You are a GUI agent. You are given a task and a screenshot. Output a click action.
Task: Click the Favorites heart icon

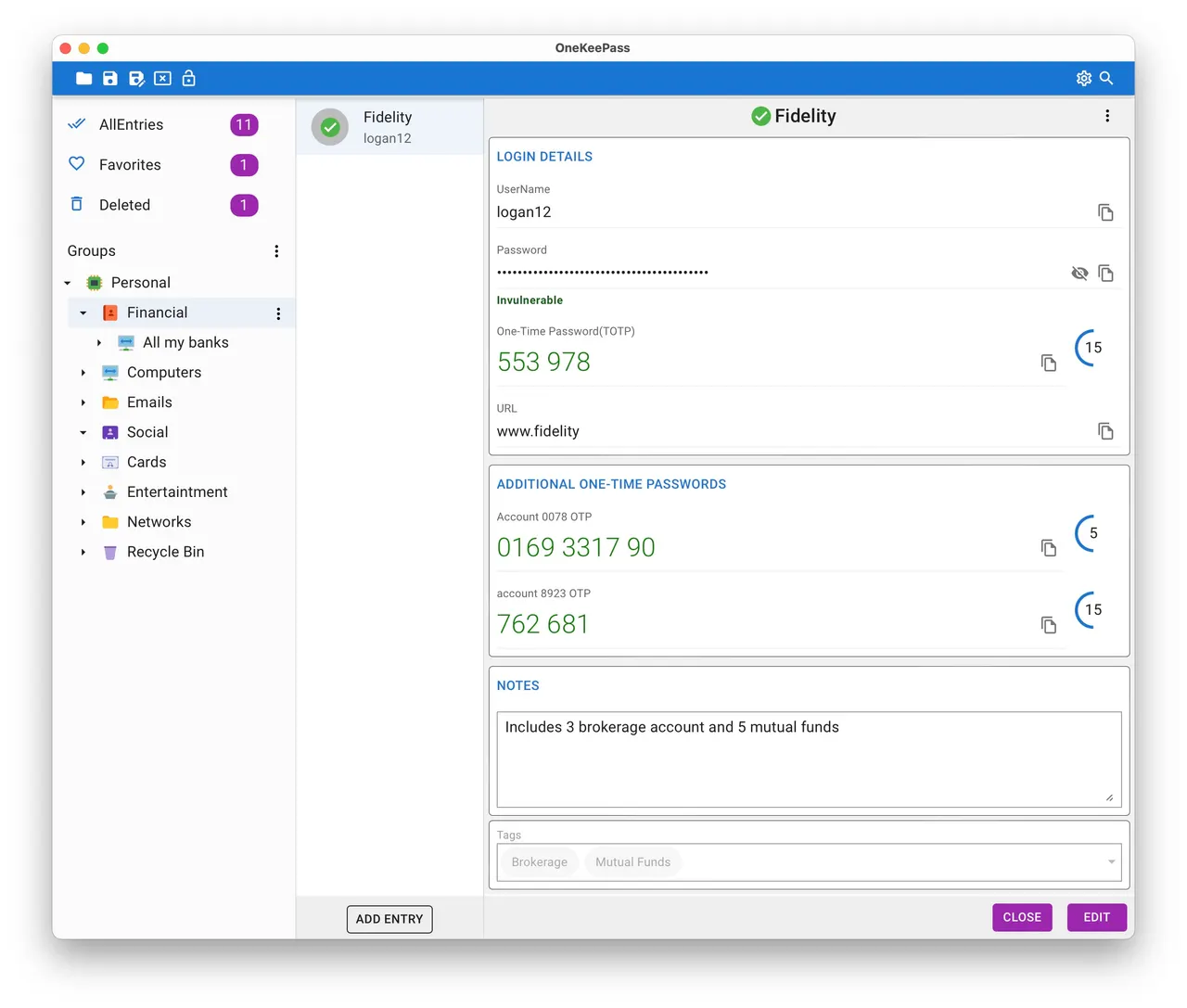pyautogui.click(x=77, y=164)
